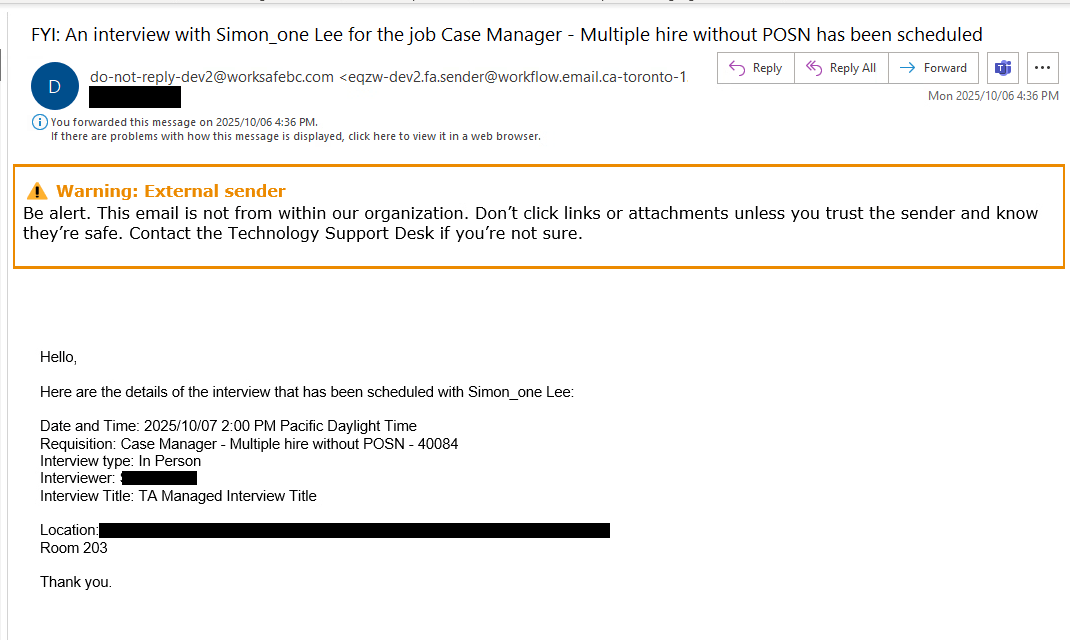
Task: Click the orange warning triangle icon
Action: (x=37, y=191)
